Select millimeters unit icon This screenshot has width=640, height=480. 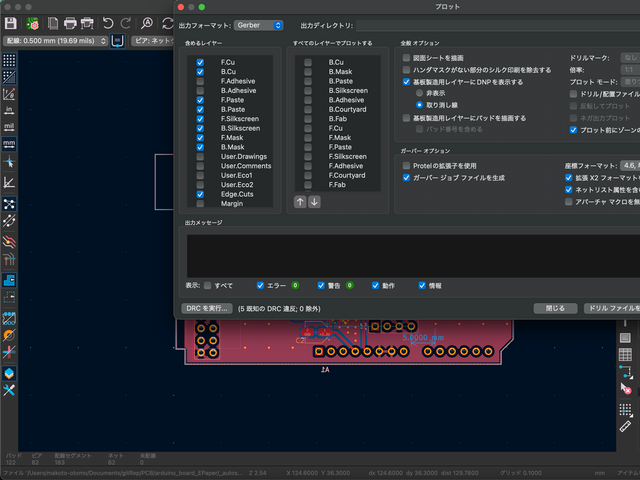pyautogui.click(x=9, y=143)
